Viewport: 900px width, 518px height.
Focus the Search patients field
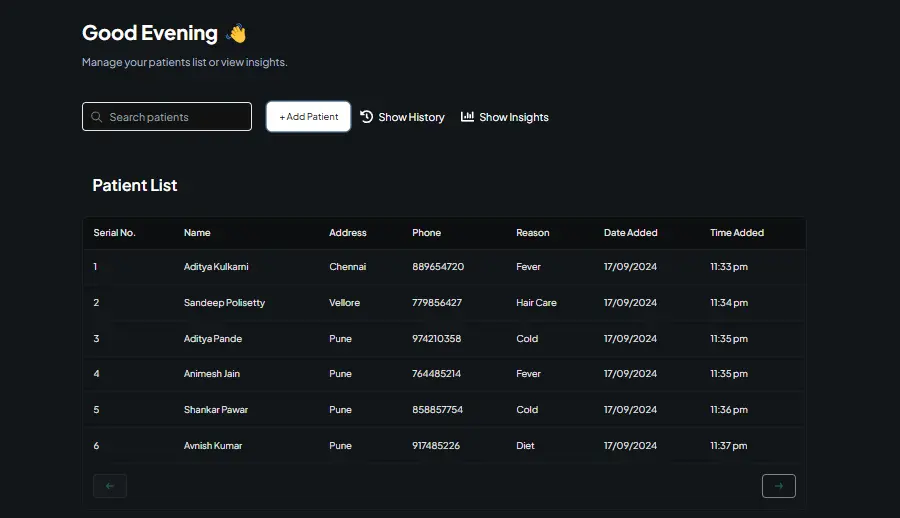click(x=167, y=117)
